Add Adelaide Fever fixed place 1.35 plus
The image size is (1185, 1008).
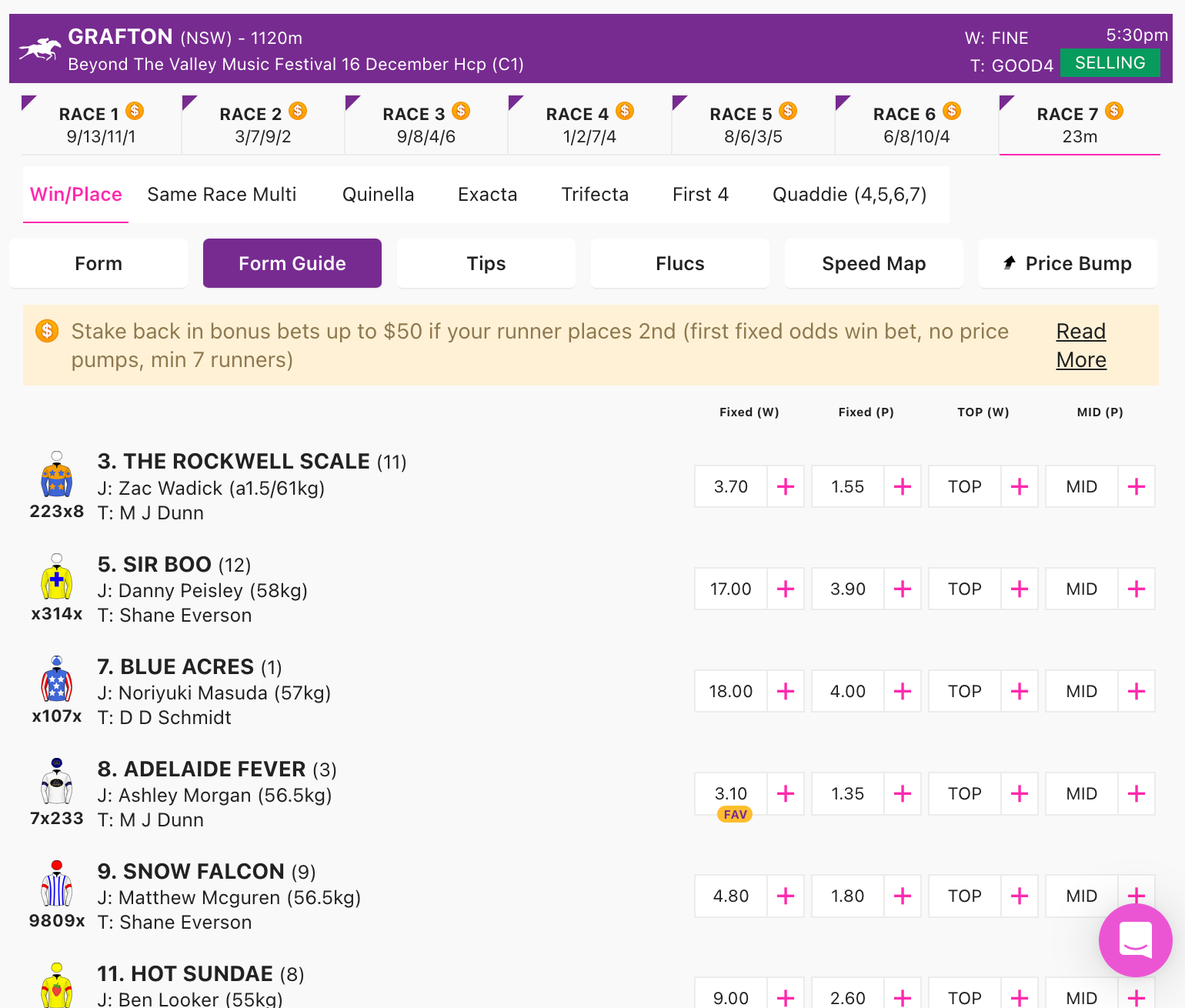[x=903, y=793]
